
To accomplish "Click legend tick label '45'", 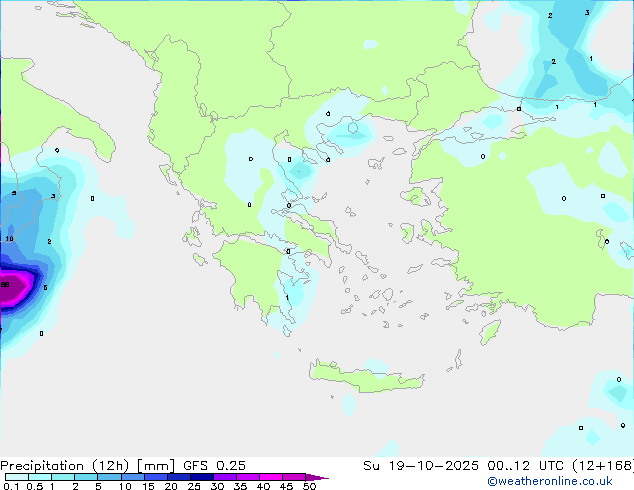I will point(286,486).
